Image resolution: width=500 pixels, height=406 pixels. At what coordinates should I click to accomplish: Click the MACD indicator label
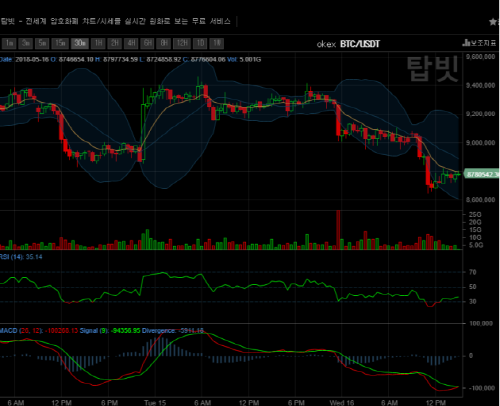tap(39, 331)
